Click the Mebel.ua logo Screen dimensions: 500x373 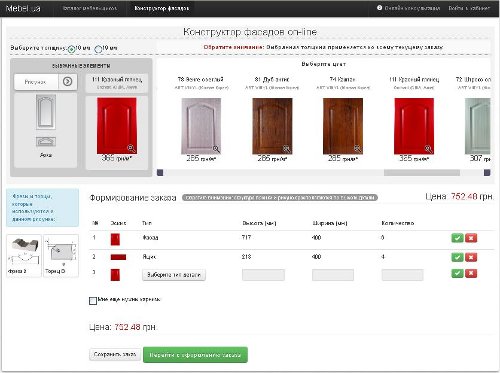pyautogui.click(x=23, y=8)
